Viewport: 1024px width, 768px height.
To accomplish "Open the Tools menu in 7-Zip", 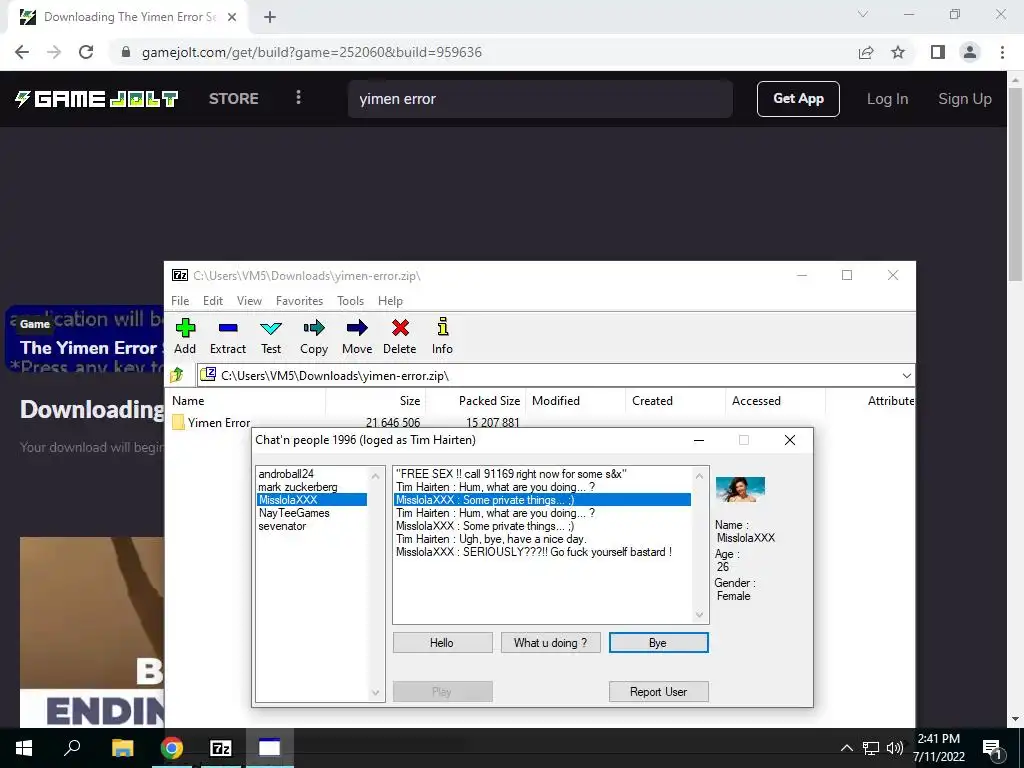I will pos(351,300).
